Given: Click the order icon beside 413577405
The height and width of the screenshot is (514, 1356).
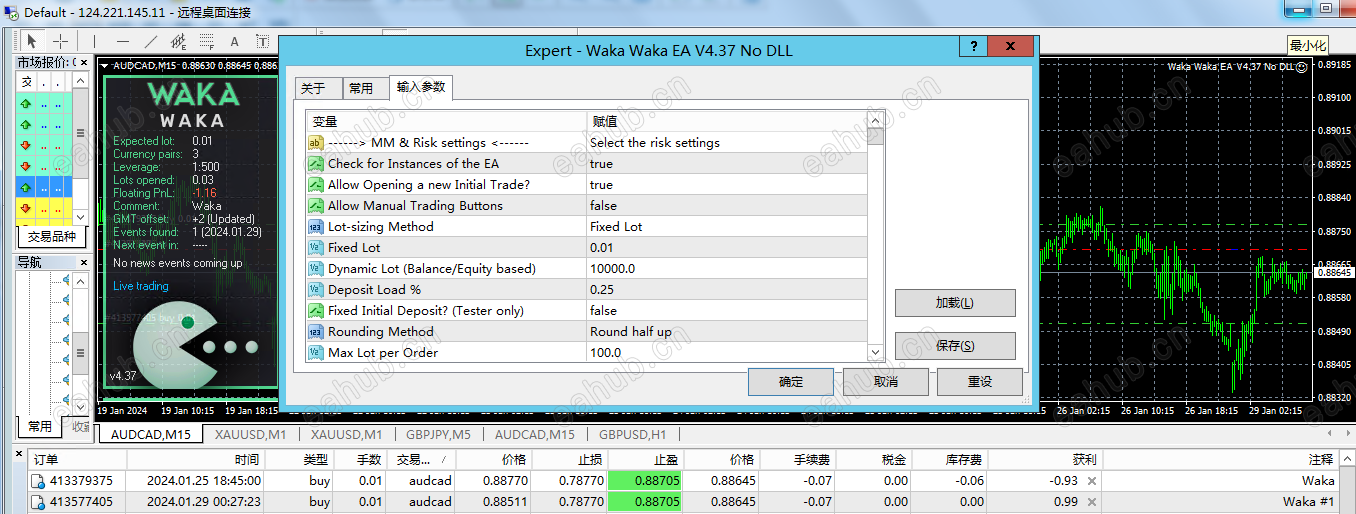Looking at the screenshot, I should (x=38, y=502).
